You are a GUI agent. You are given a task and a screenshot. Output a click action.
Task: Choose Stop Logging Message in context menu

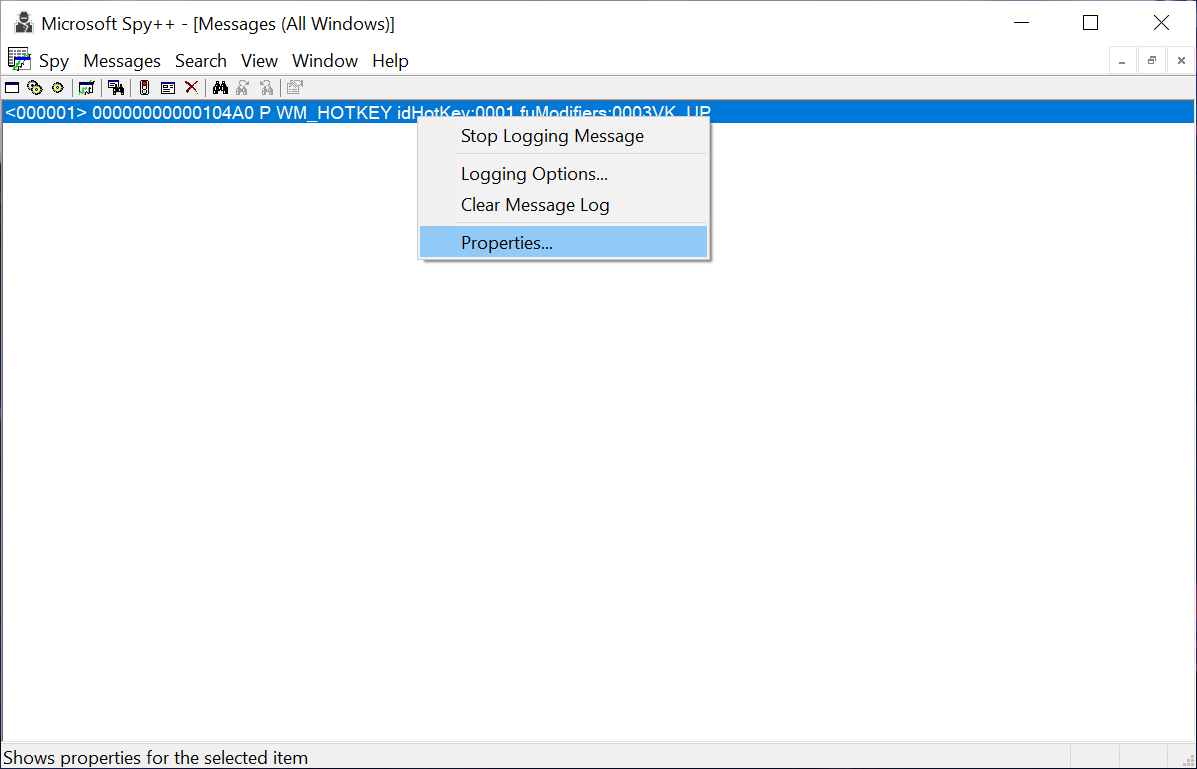coord(563,136)
